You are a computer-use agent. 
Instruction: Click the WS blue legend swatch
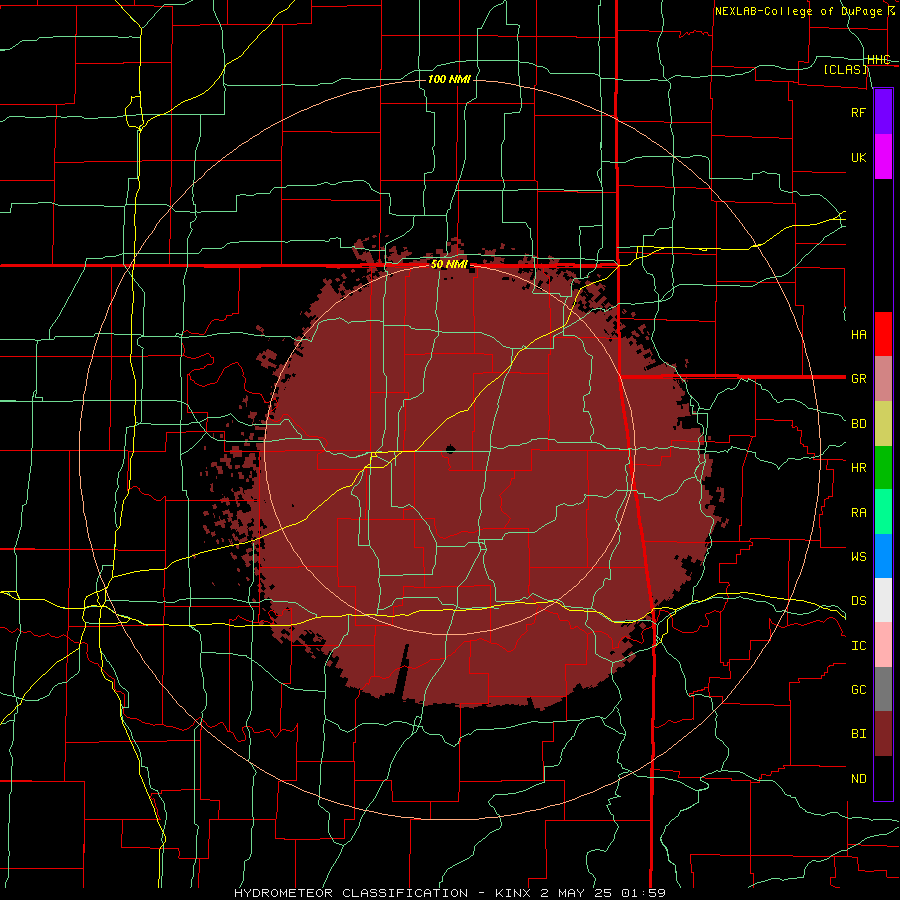pyautogui.click(x=883, y=556)
